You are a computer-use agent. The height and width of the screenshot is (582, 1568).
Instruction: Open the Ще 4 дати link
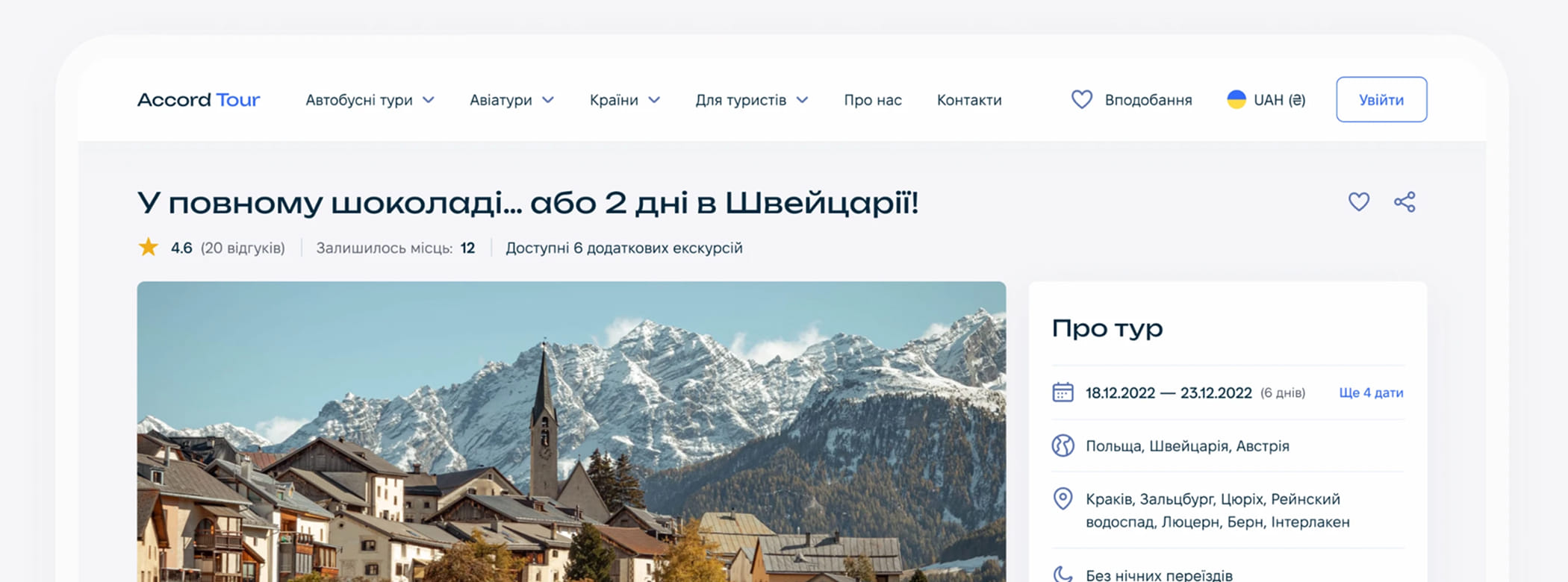tap(1371, 393)
